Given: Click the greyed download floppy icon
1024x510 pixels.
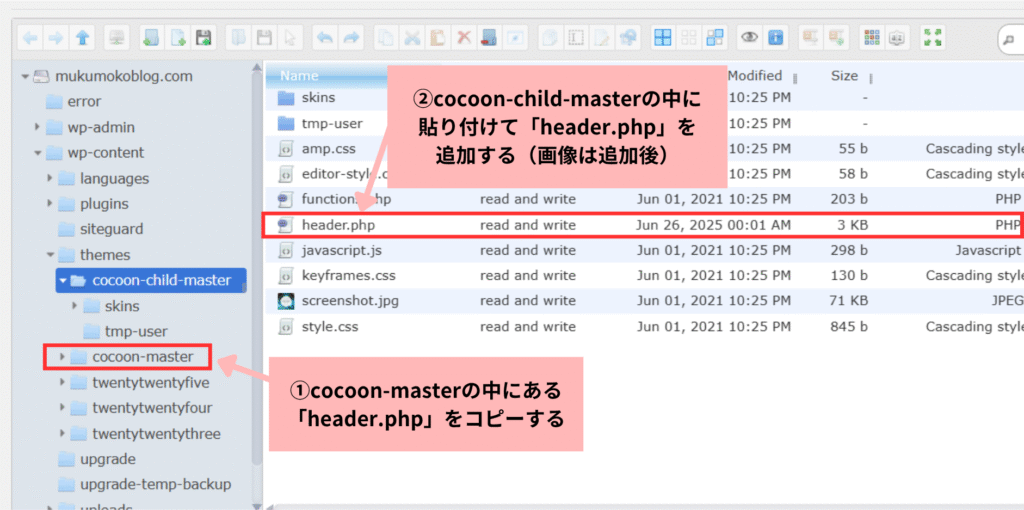Looking at the screenshot, I should pos(264,38).
